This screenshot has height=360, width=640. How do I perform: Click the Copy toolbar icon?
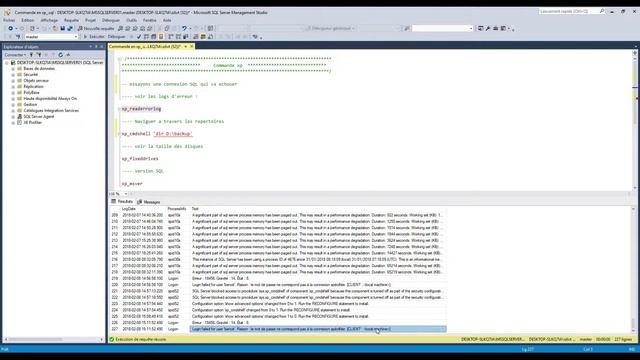pos(167,28)
